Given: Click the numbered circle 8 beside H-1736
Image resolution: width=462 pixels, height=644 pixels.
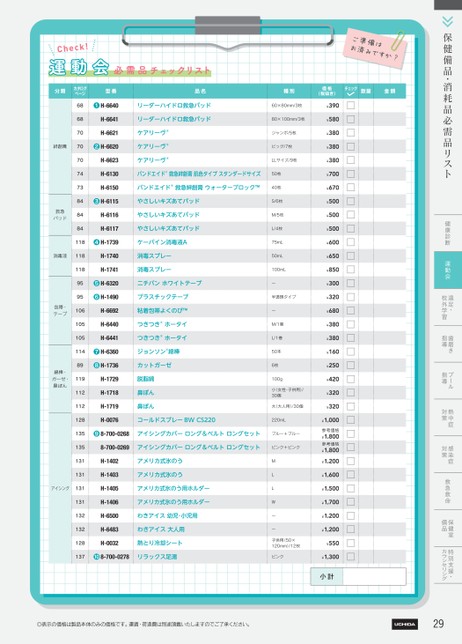Looking at the screenshot, I should (97, 365).
